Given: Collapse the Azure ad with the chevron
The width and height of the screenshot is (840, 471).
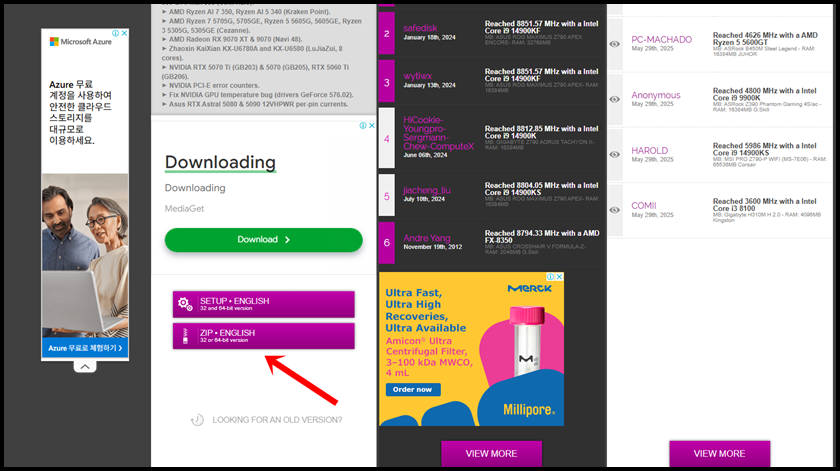Looking at the screenshot, I should [x=85, y=367].
